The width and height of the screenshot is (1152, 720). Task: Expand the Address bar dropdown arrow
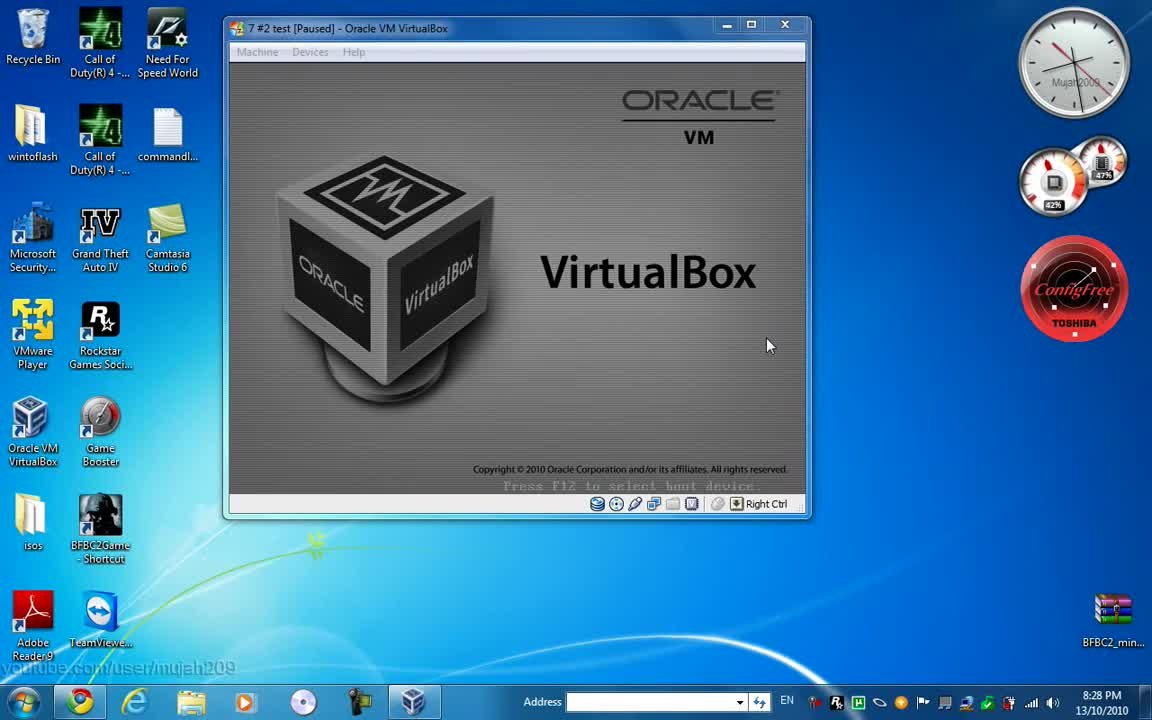(740, 702)
